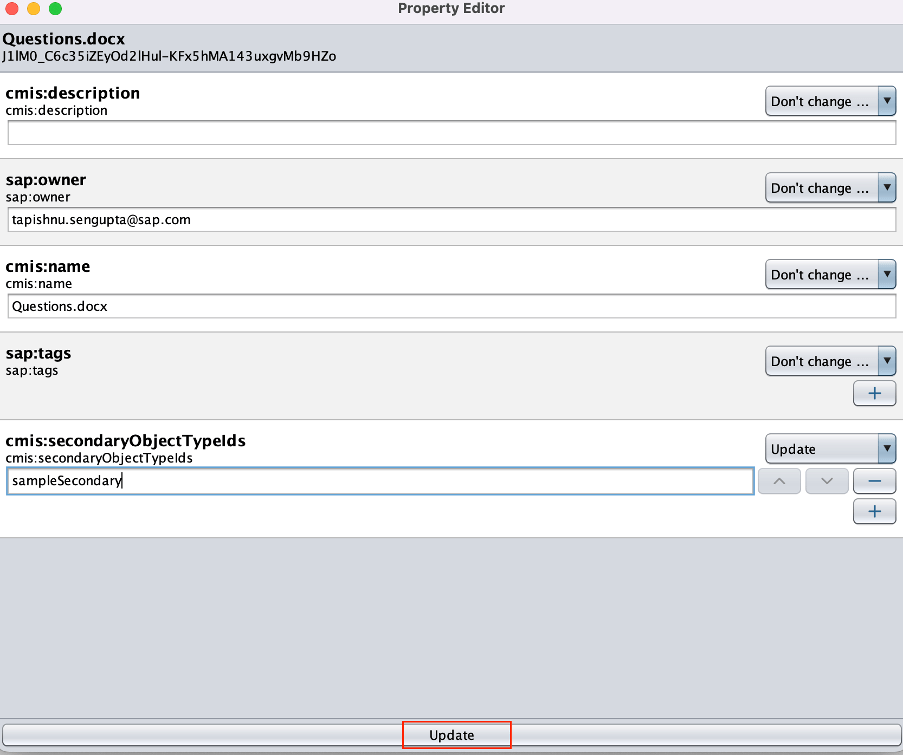
Task: Open the cmis:secondaryObjectTypeIds Update dropdown
Action: tap(830, 449)
